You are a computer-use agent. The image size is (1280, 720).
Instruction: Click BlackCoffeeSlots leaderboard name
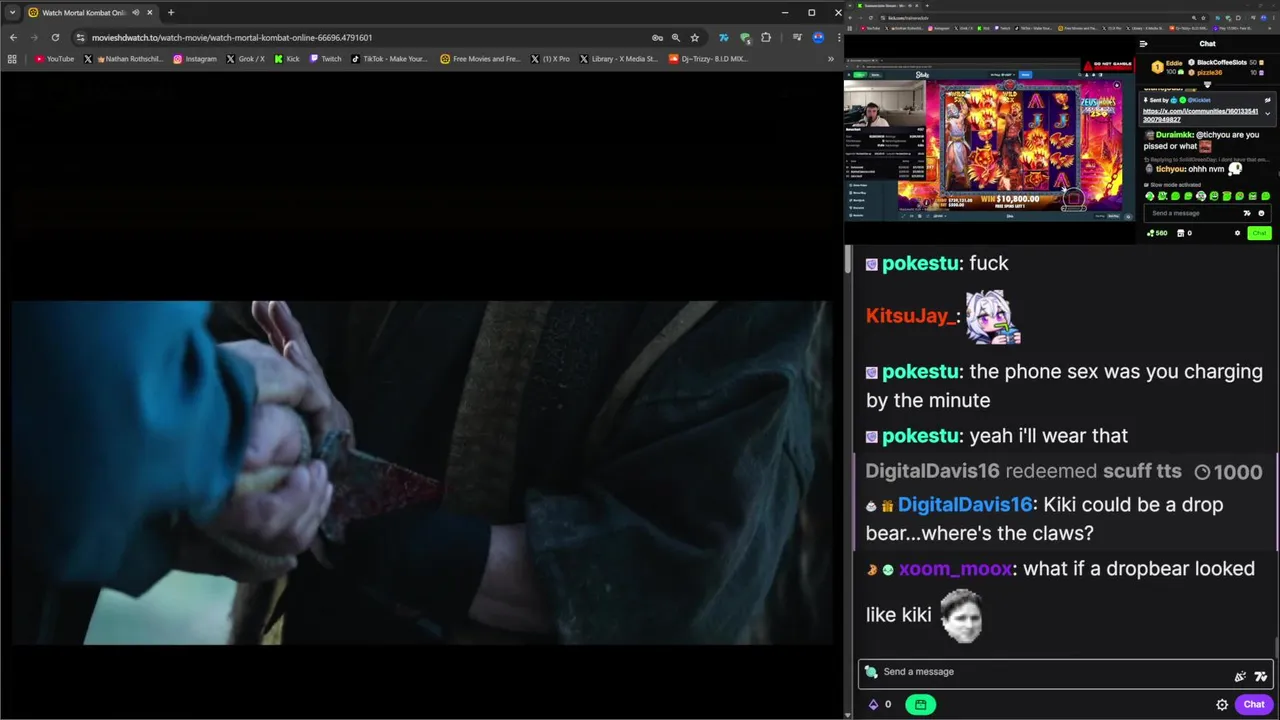1222,63
